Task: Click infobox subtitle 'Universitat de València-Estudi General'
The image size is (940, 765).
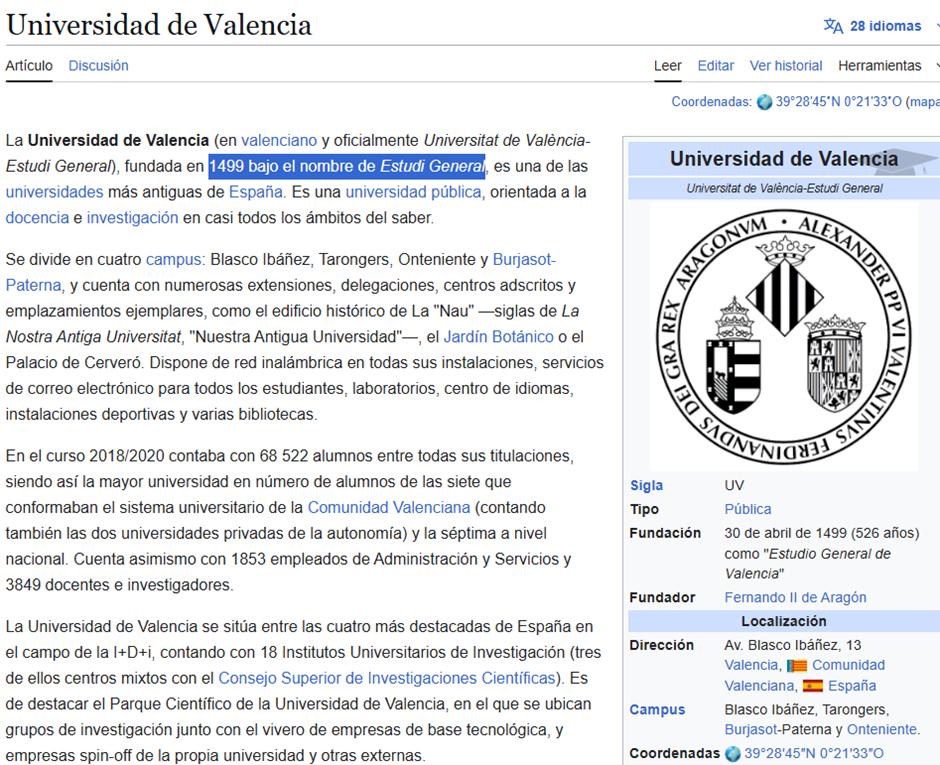Action: point(784,188)
